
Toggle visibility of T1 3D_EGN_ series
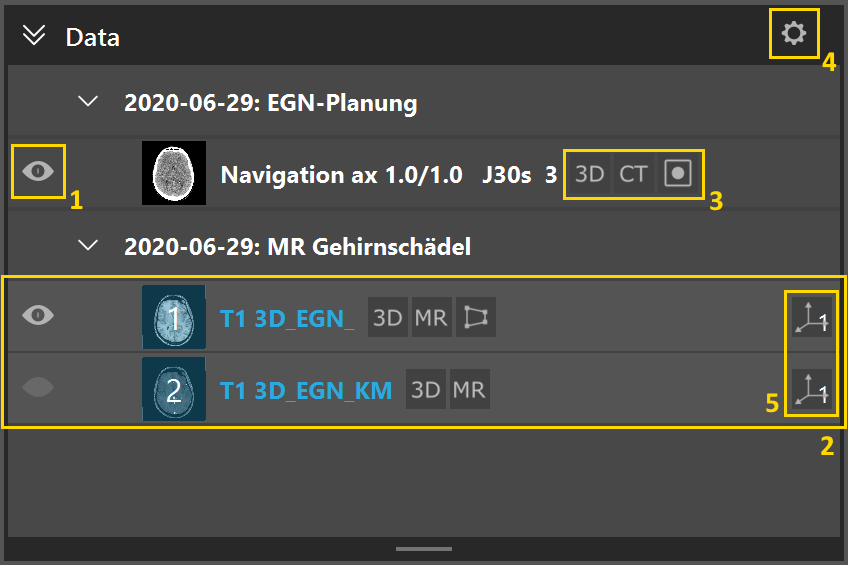38,315
